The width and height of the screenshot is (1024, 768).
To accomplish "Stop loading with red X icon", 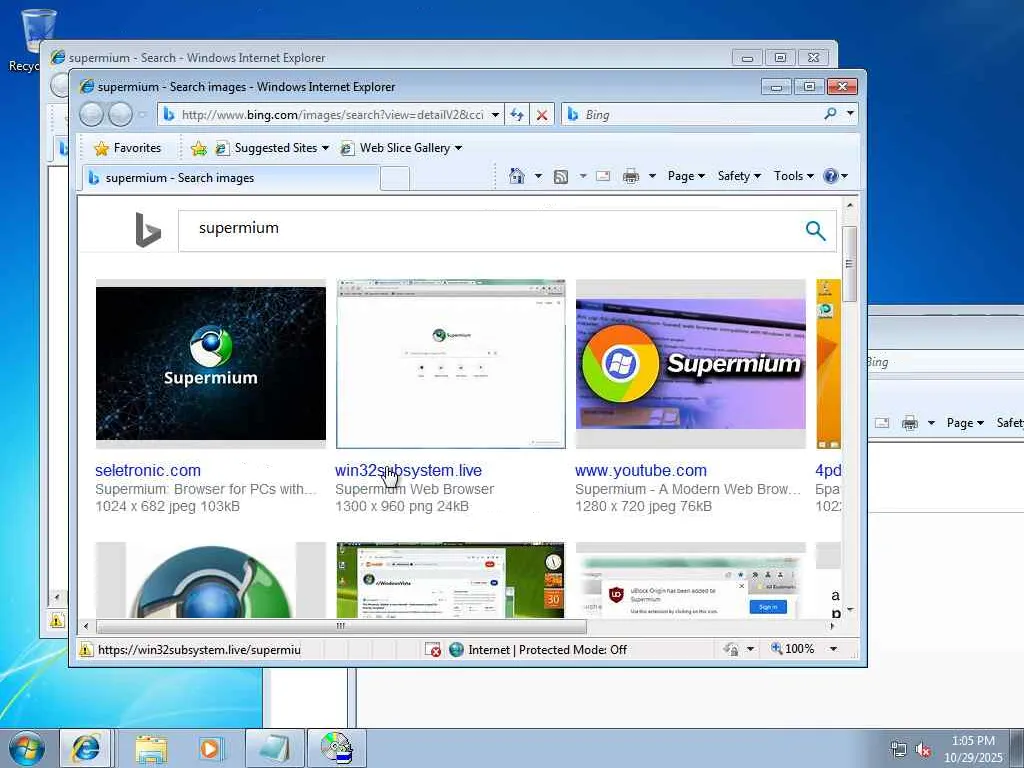I will [541, 115].
